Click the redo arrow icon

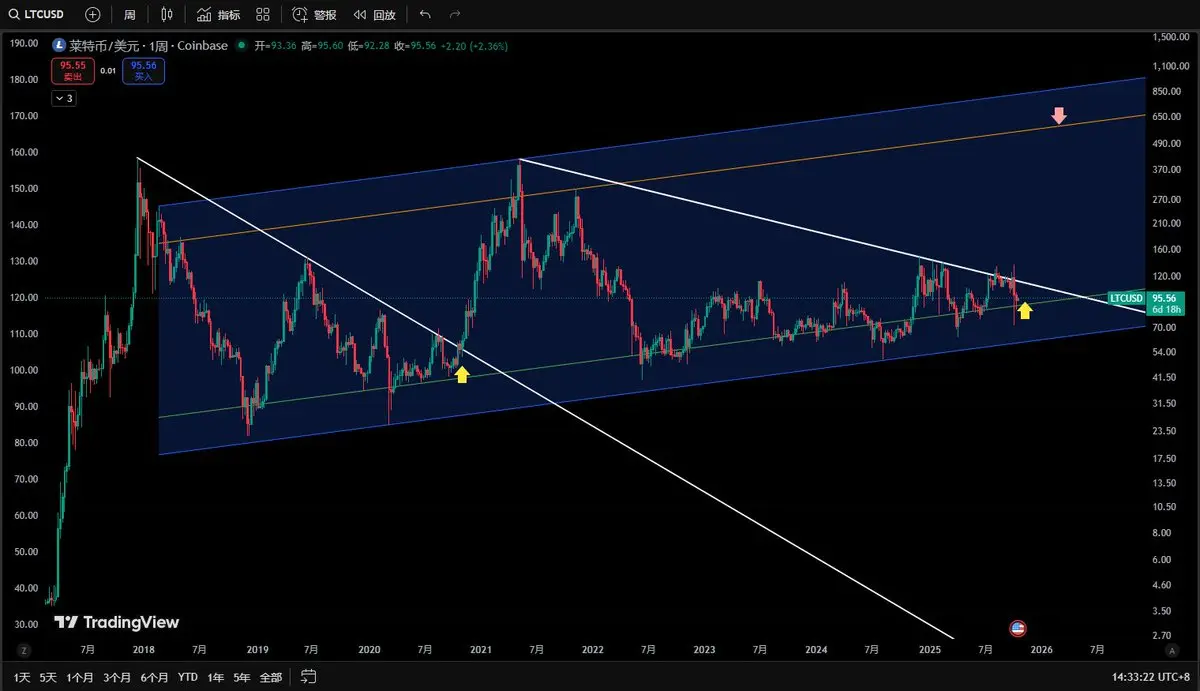pos(456,15)
